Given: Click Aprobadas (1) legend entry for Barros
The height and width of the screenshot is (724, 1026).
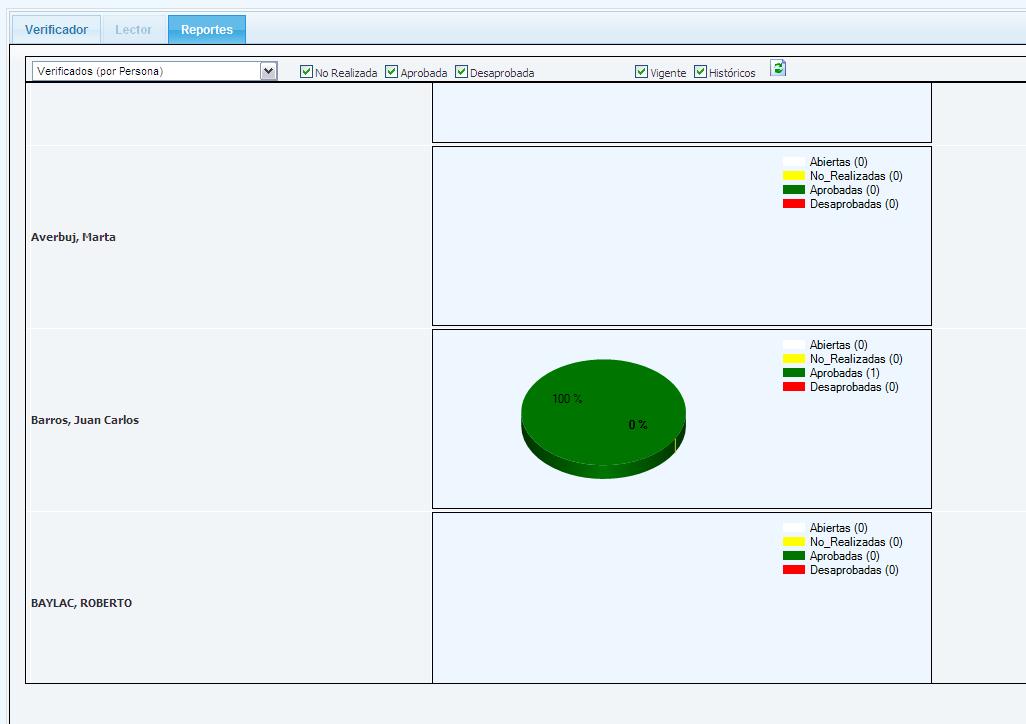Looking at the screenshot, I should [845, 372].
